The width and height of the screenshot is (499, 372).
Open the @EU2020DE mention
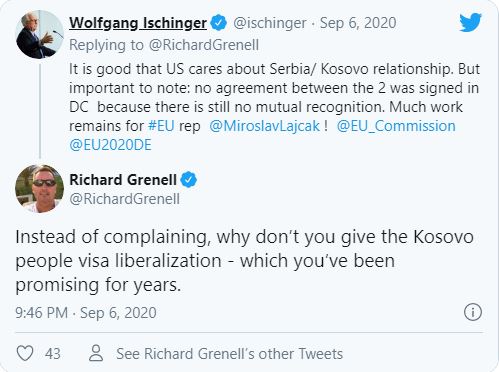point(110,145)
